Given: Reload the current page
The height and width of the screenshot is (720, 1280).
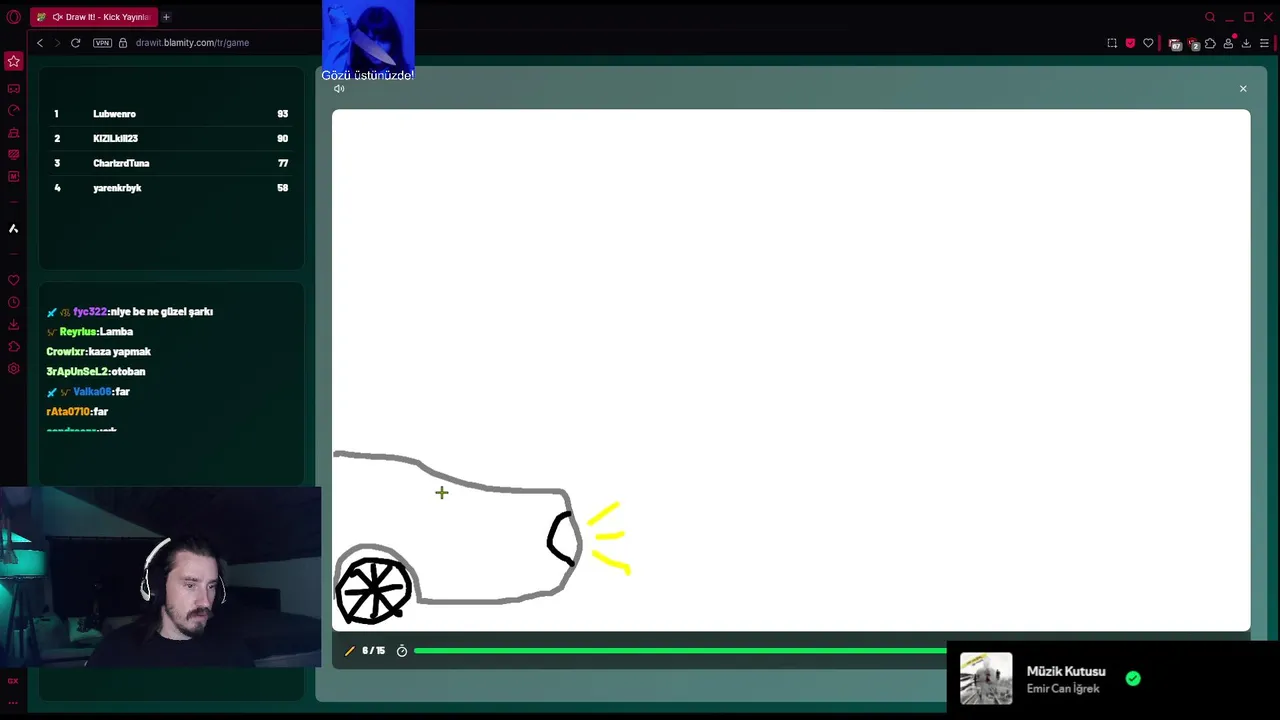Looking at the screenshot, I should click(75, 43).
